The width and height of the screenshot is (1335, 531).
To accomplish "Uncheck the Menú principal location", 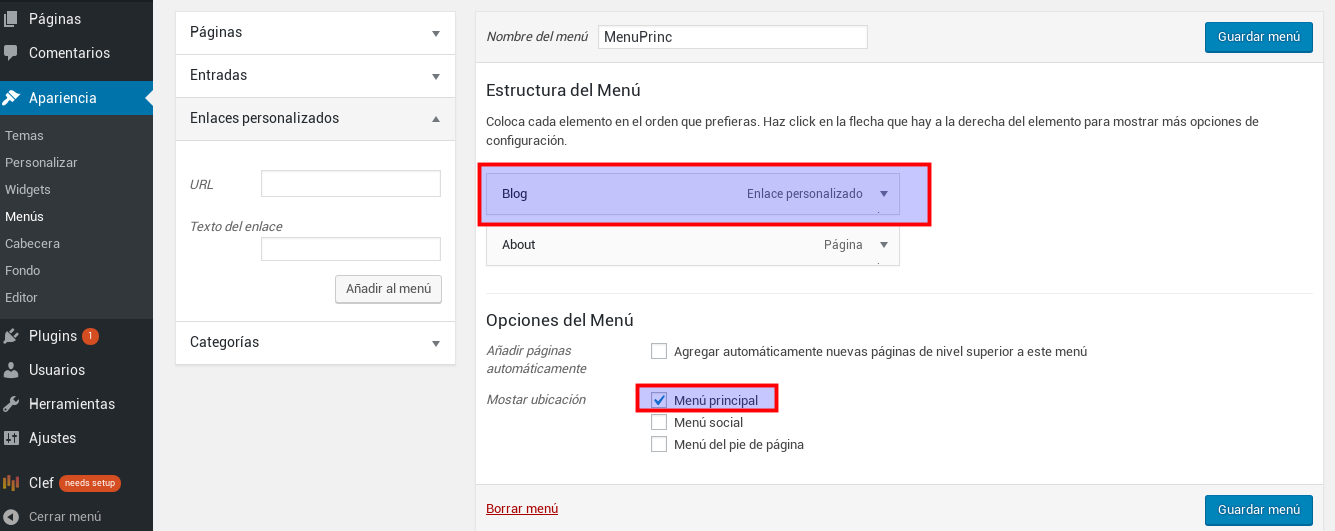I will [659, 400].
